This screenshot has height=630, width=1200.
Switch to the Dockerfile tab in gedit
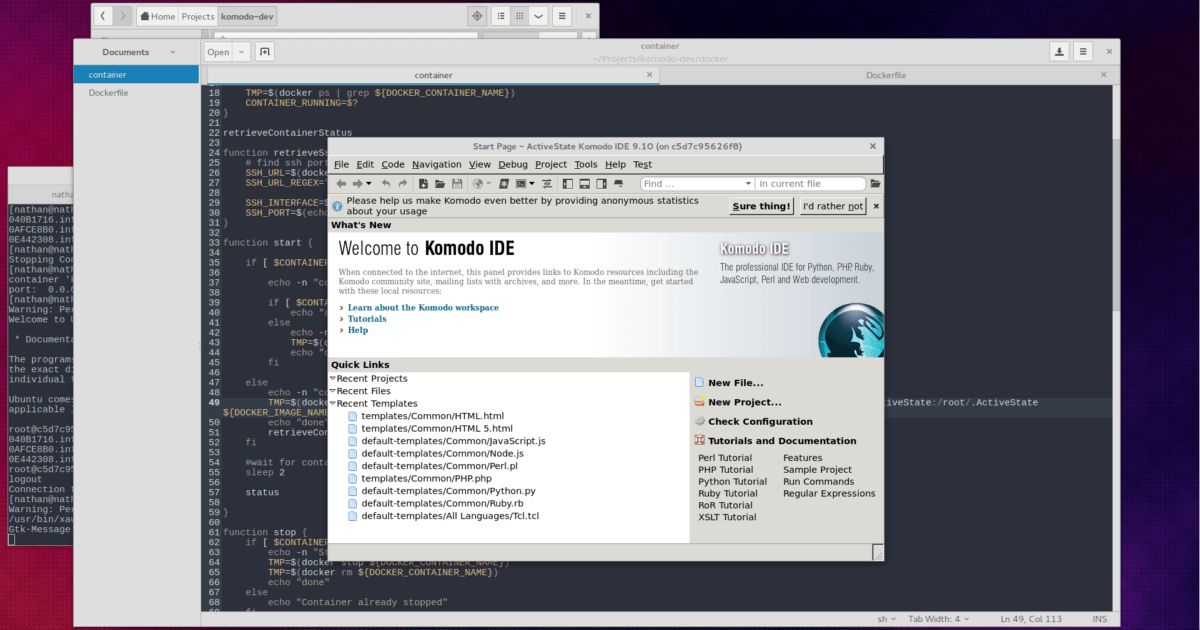point(886,75)
